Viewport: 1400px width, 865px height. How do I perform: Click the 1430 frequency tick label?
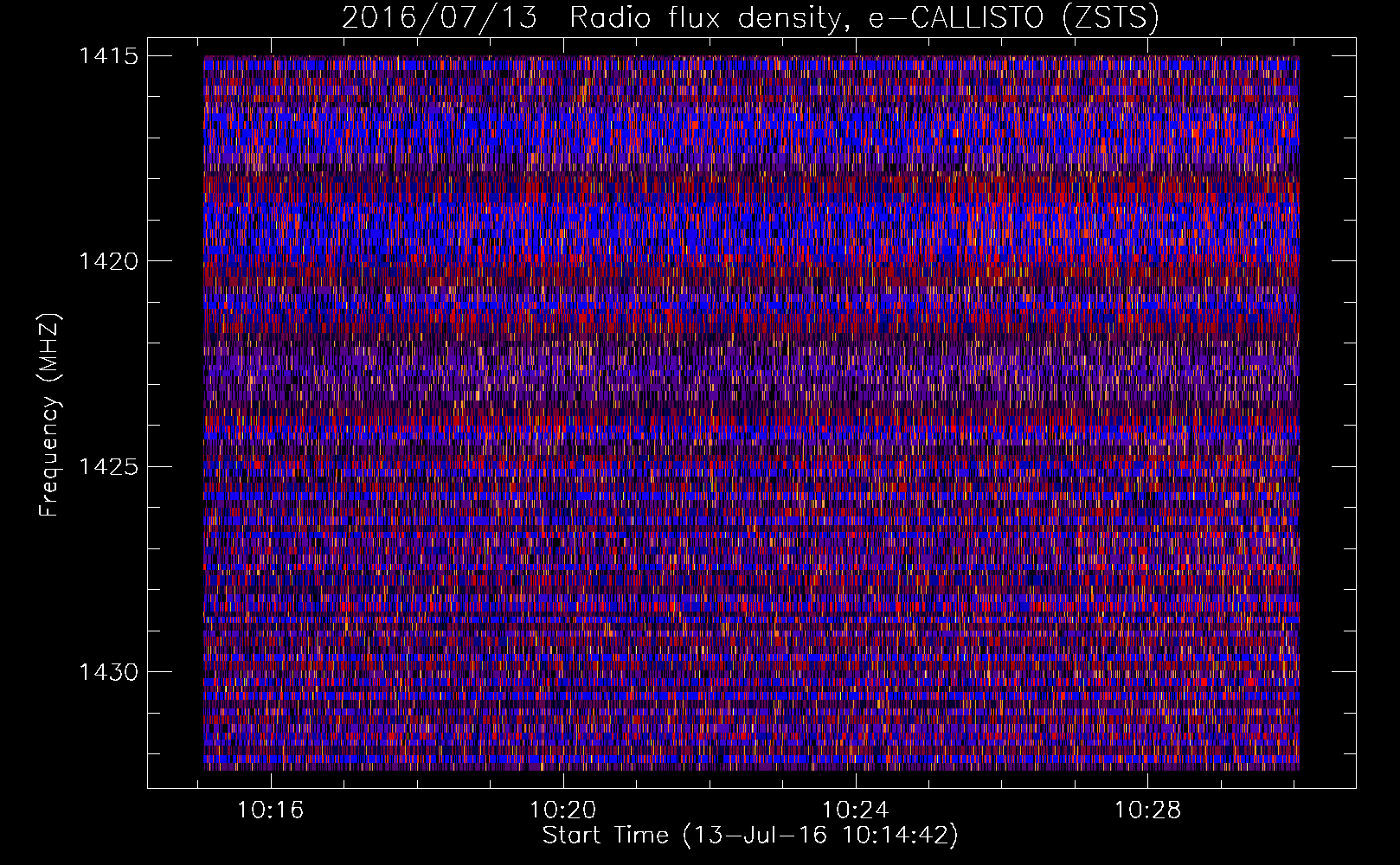108,672
